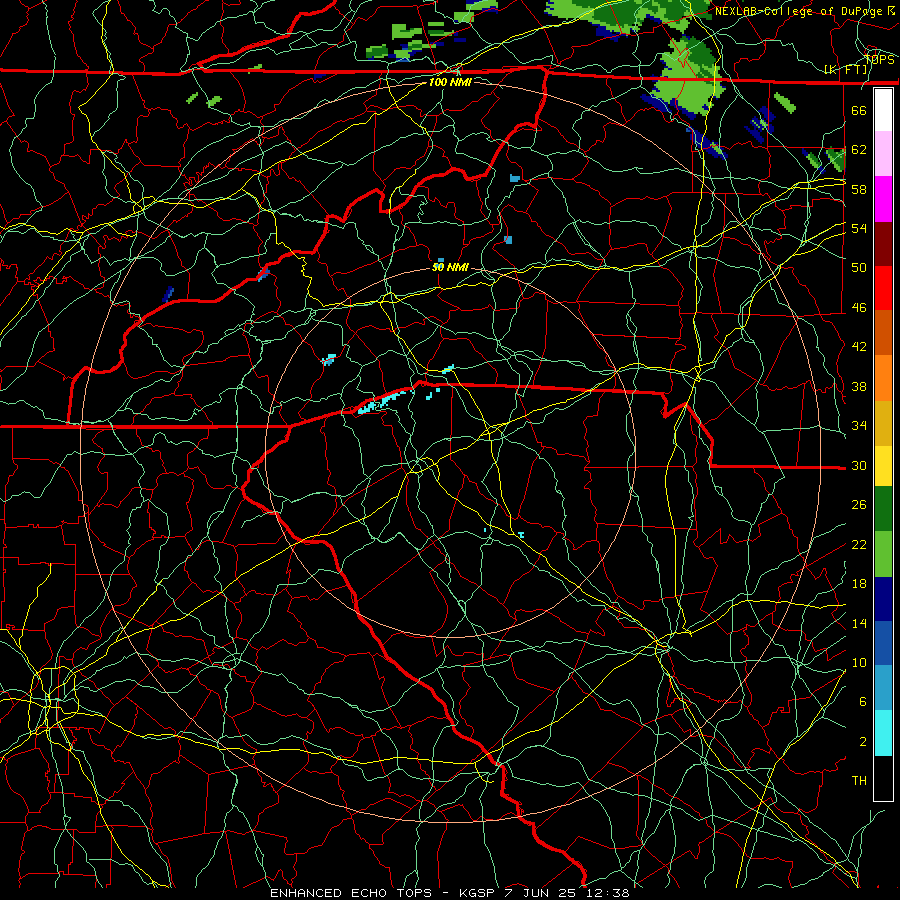Viewport: 900px width, 900px height.
Task: Click the '22' scale label
Action: 859,545
